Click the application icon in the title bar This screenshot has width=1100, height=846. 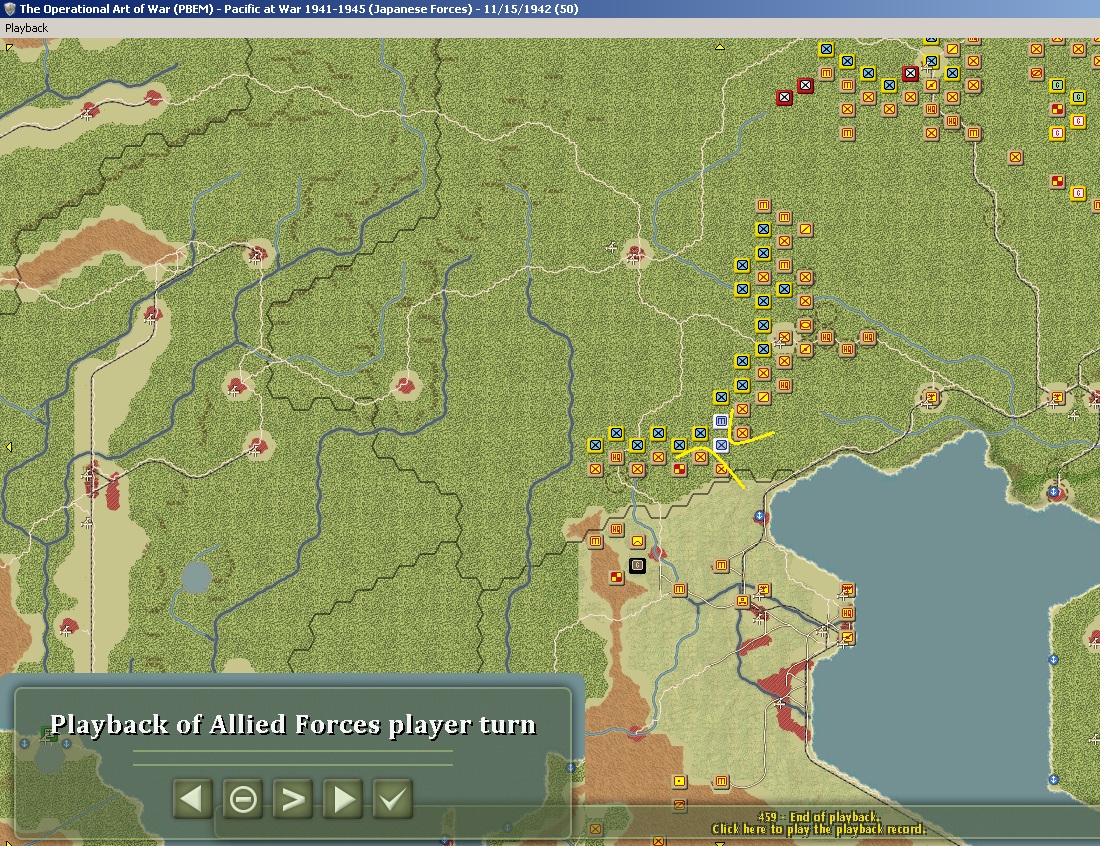[9, 9]
